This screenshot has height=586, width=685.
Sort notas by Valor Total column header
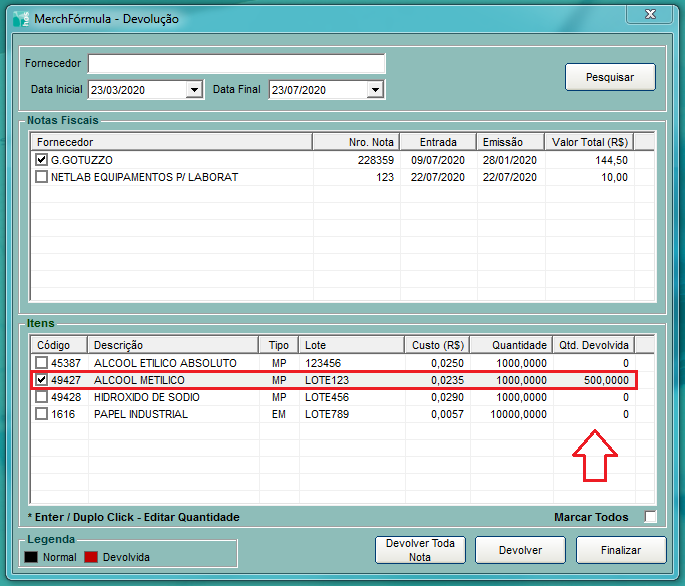tap(589, 142)
